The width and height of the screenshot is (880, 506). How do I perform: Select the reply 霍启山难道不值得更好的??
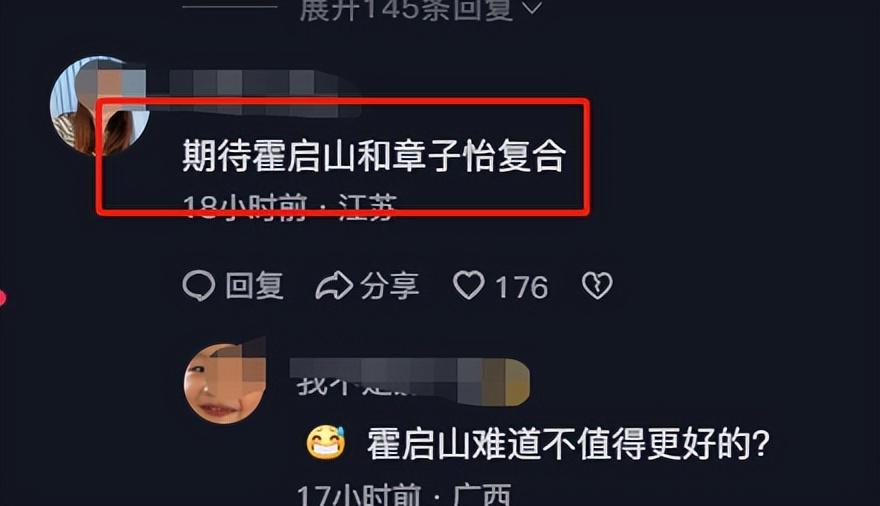[x=568, y=444]
